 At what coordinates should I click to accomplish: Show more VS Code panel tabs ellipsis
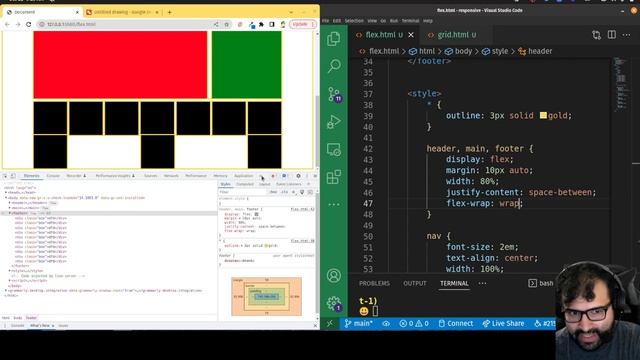coord(482,283)
